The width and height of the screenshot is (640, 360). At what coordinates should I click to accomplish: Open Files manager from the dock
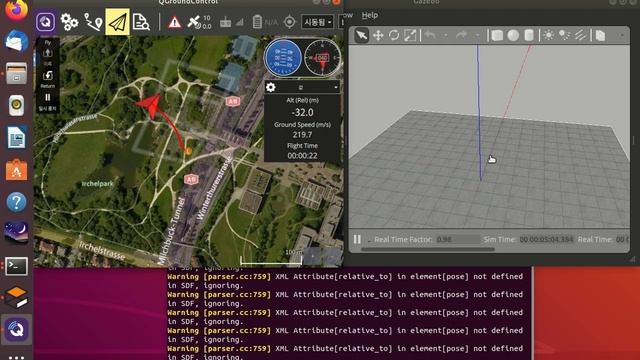[16, 74]
